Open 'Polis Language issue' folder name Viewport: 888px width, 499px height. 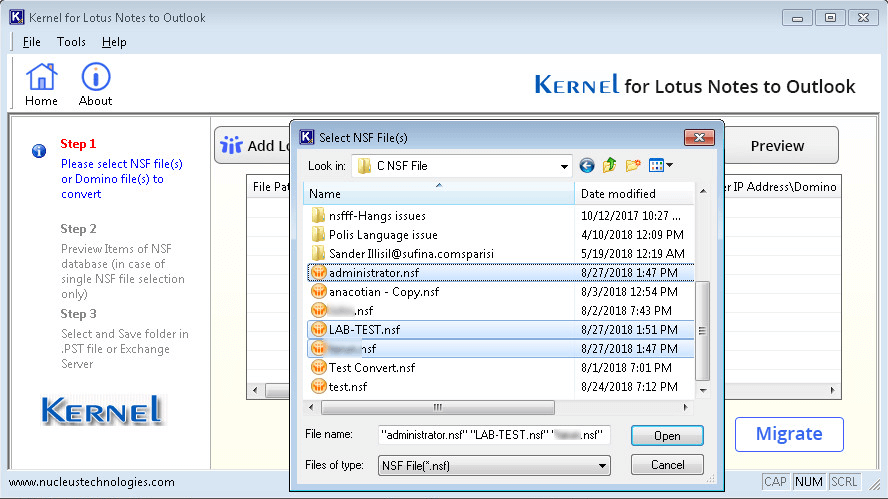383,234
